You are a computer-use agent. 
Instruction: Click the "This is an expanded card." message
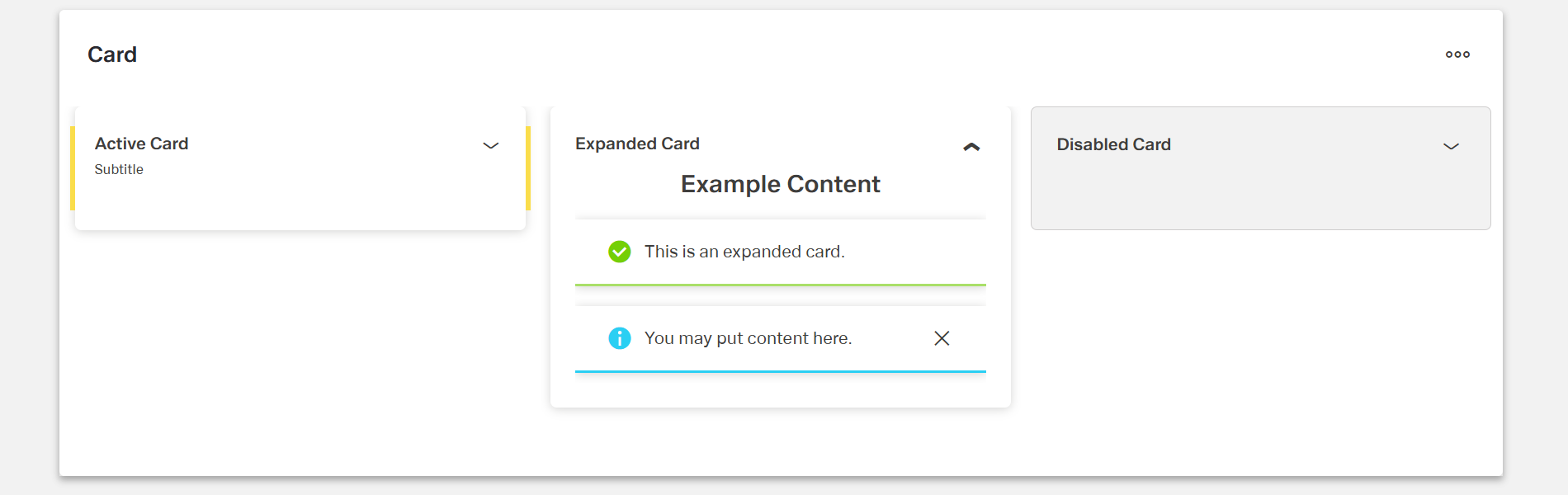click(744, 252)
